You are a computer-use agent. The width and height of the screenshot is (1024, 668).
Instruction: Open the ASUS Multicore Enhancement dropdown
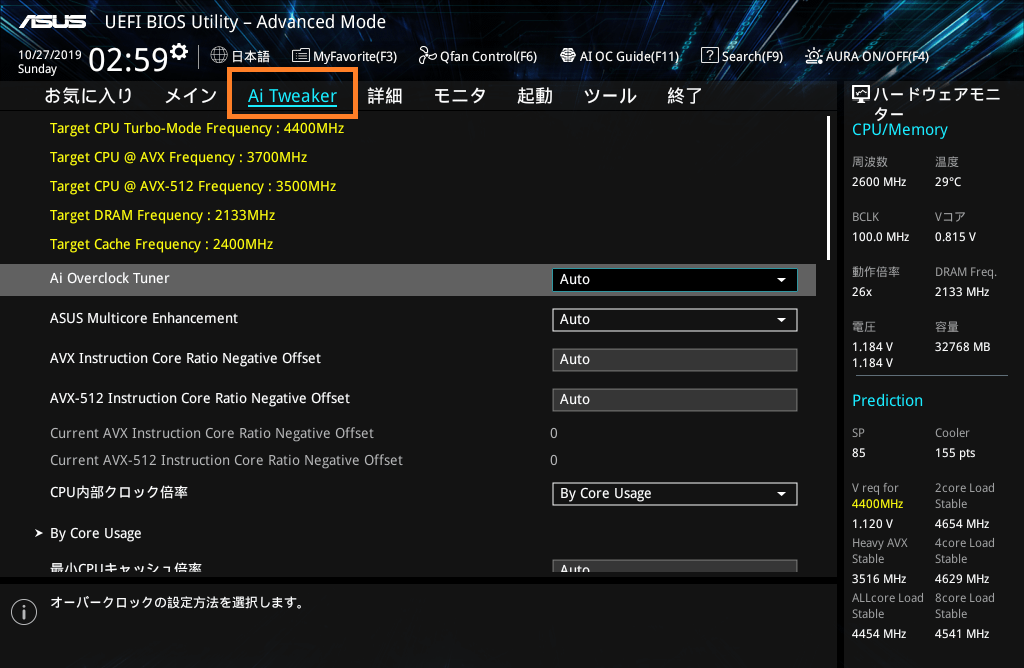[675, 320]
